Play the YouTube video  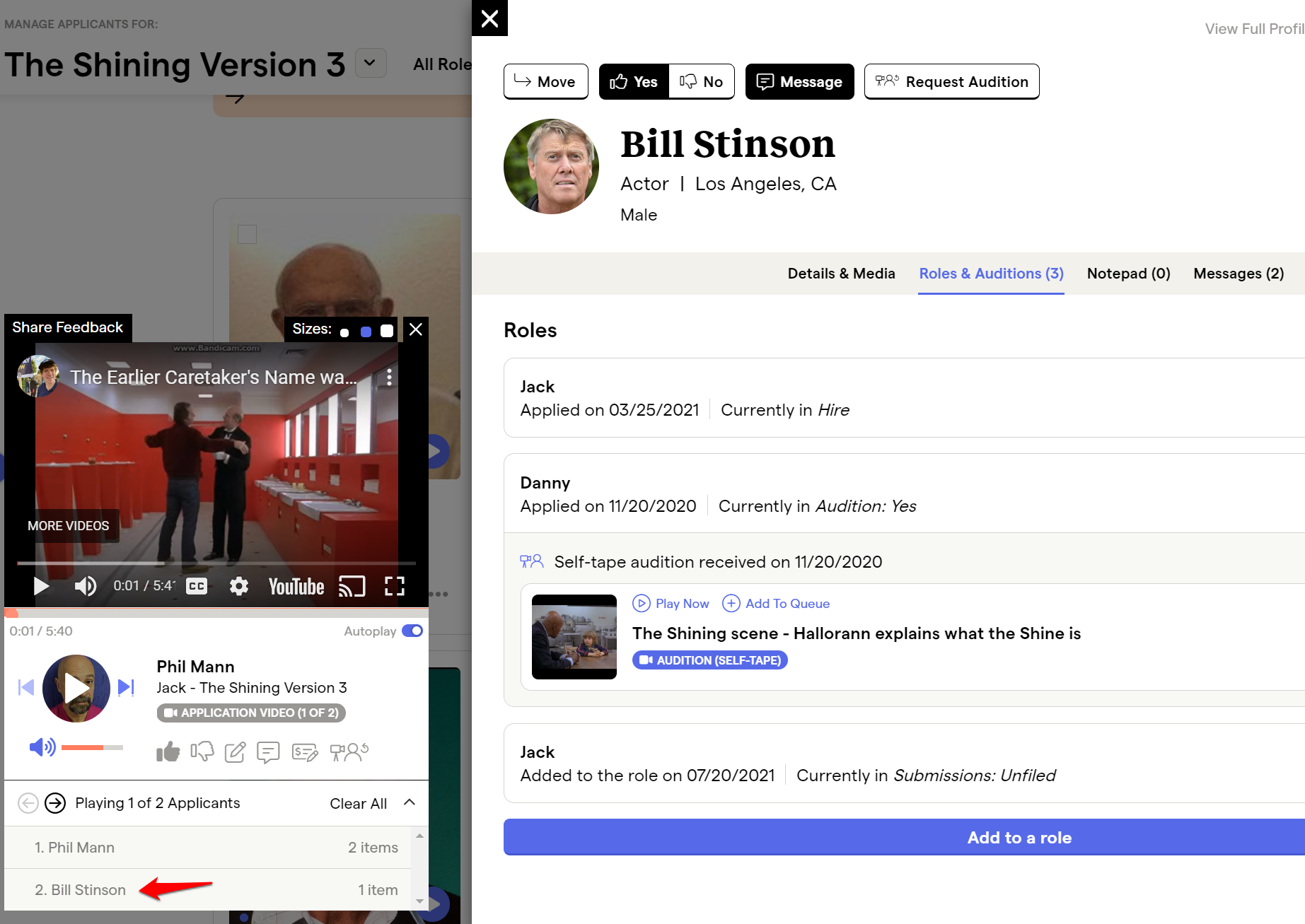click(x=41, y=586)
